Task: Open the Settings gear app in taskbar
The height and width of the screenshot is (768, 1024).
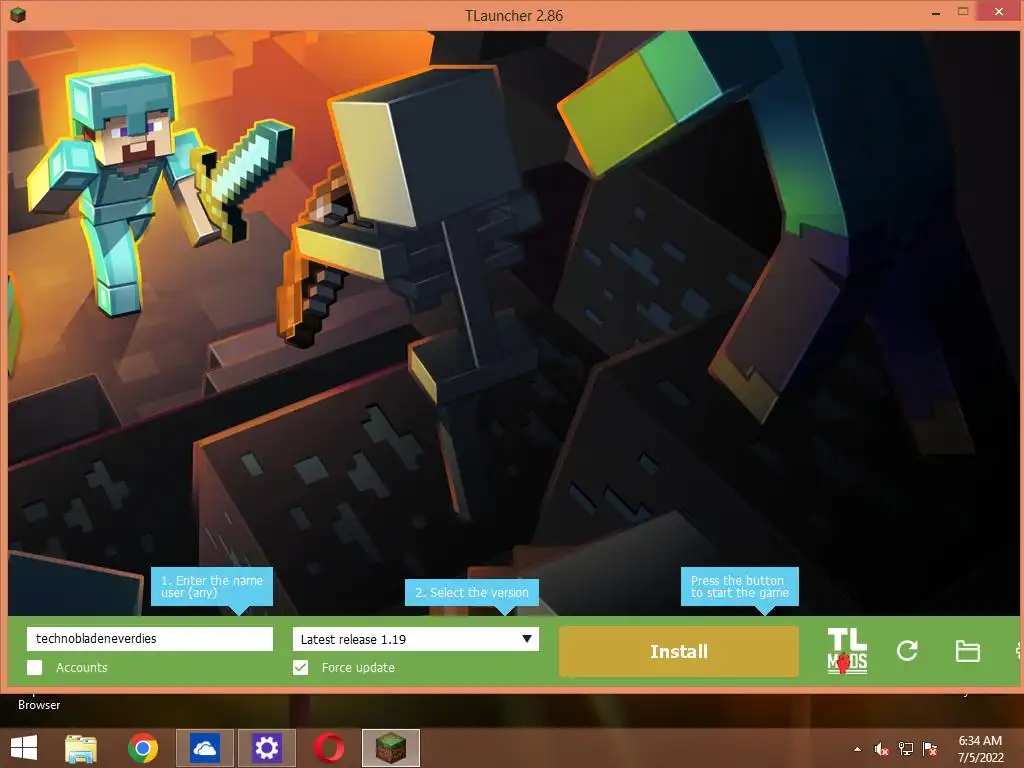Action: tap(266, 748)
